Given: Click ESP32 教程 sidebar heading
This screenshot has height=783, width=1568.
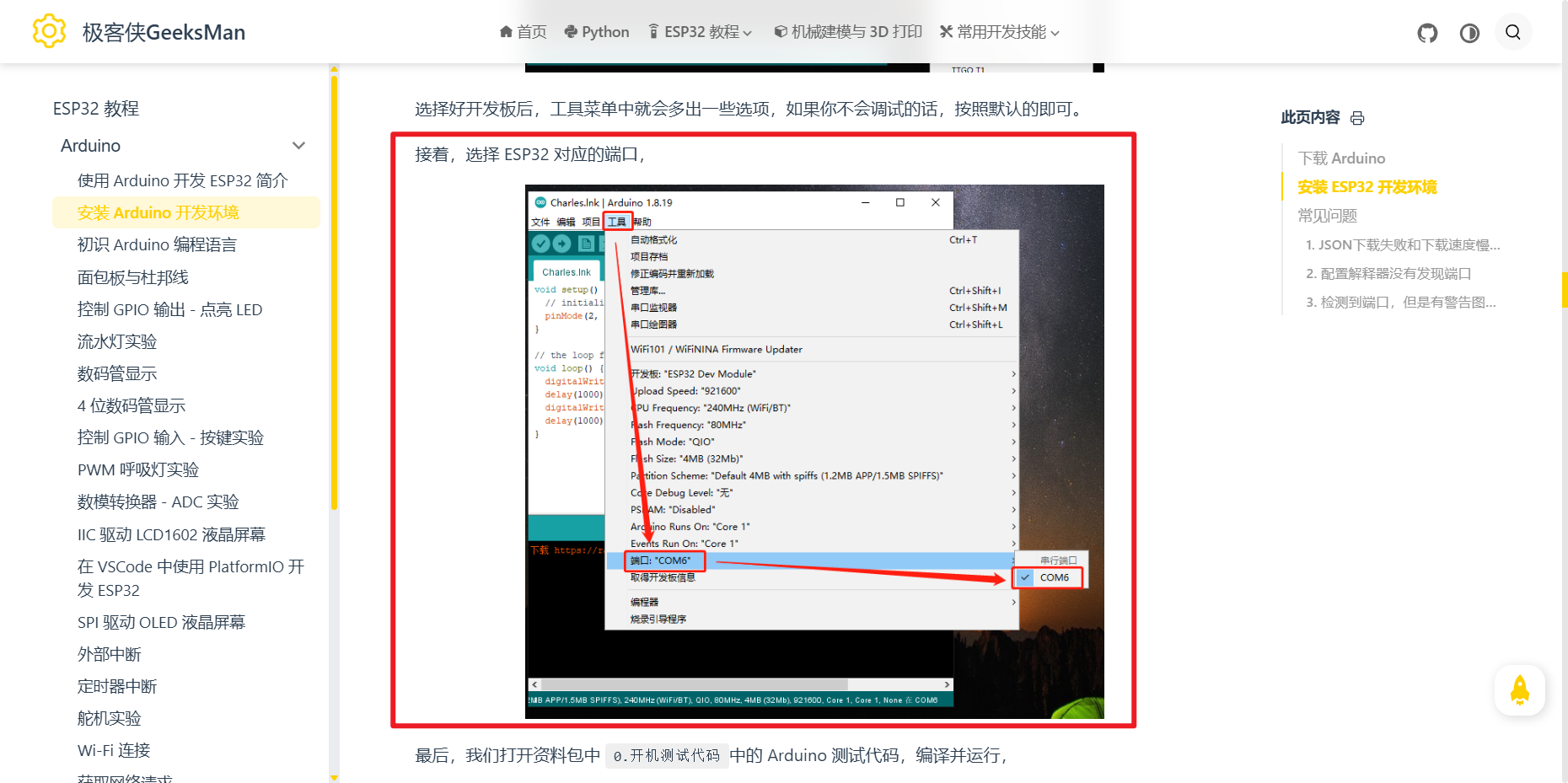Looking at the screenshot, I should (x=96, y=109).
